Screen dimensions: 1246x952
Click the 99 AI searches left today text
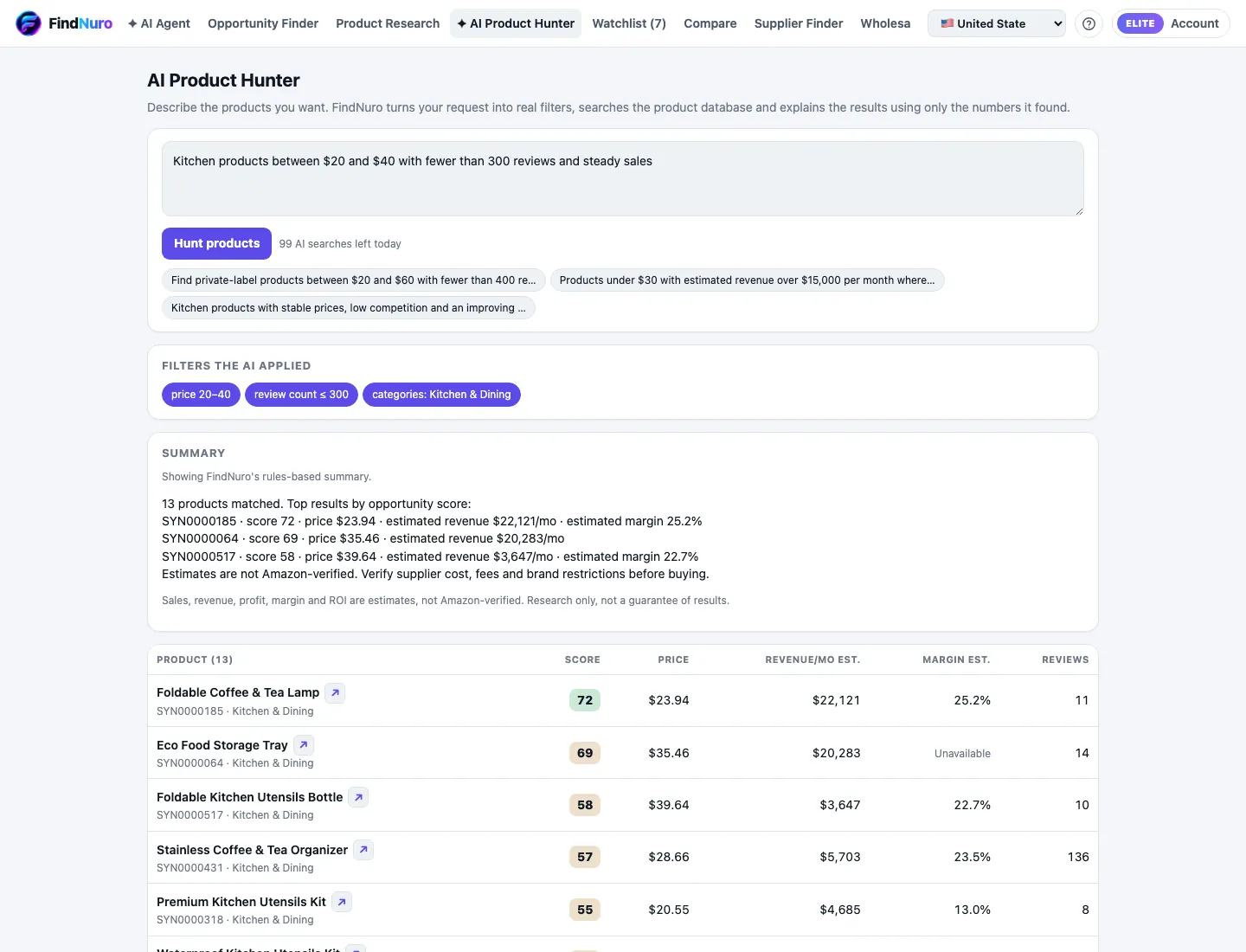coord(340,244)
